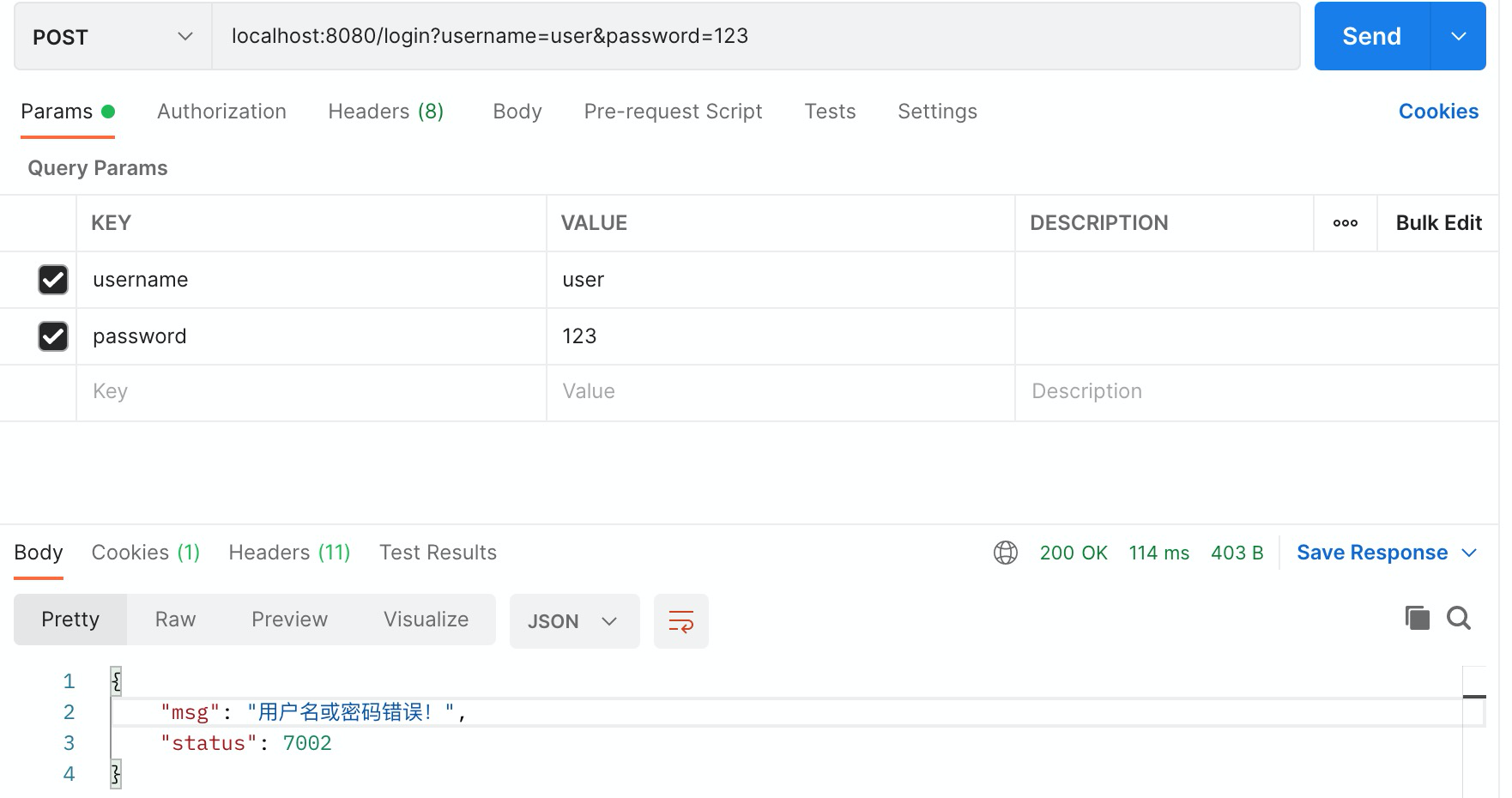Toggle line wrapping in response viewer
The width and height of the screenshot is (1512, 798).
tap(680, 620)
